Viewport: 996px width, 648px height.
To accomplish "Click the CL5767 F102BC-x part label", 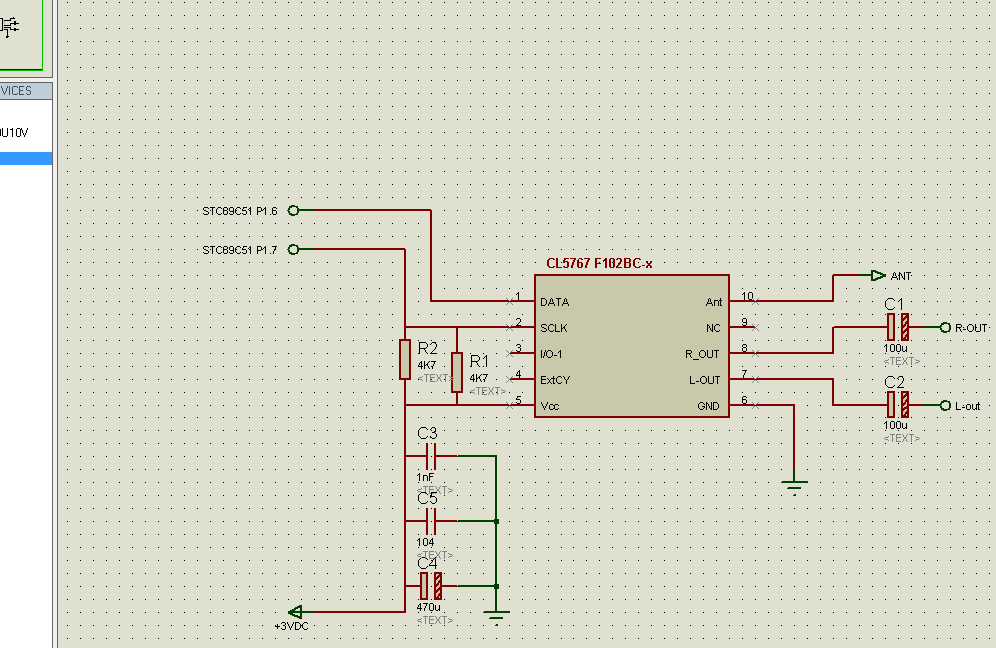I will (x=599, y=264).
